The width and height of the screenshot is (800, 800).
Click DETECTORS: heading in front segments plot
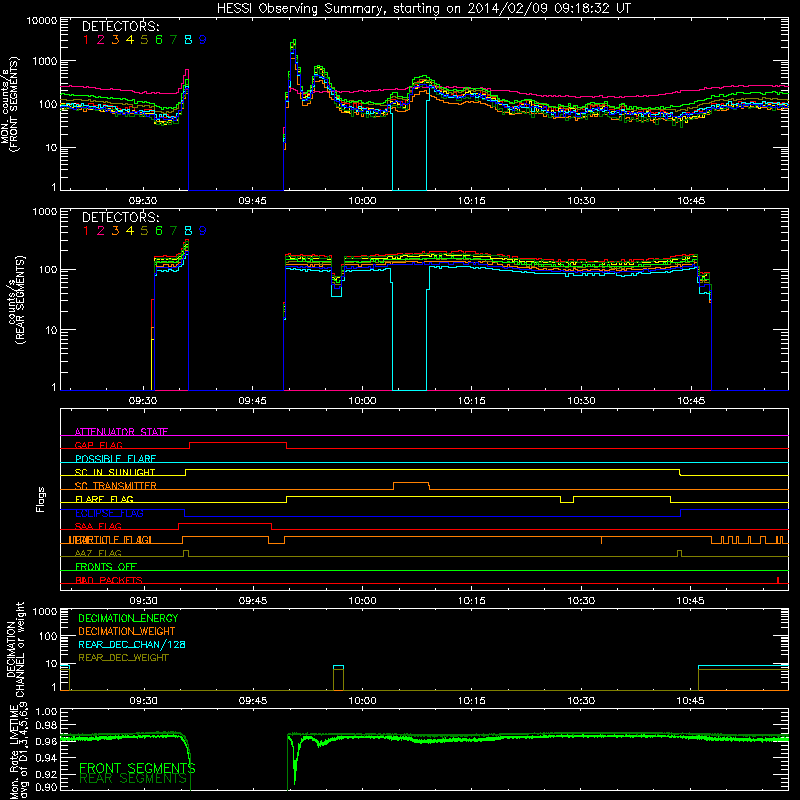[120, 26]
